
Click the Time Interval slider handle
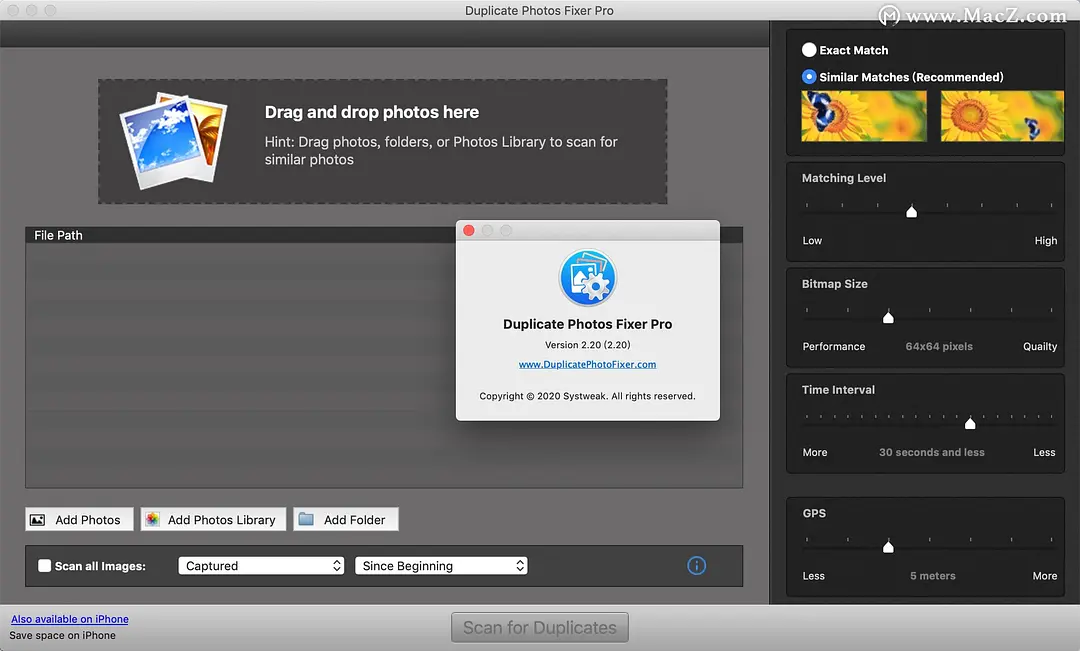tap(970, 422)
